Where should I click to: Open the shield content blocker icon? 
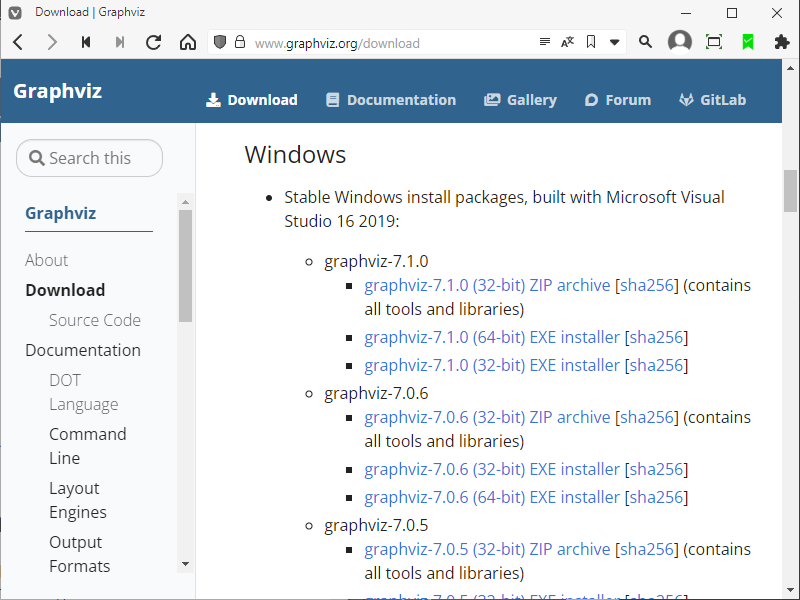pos(220,42)
